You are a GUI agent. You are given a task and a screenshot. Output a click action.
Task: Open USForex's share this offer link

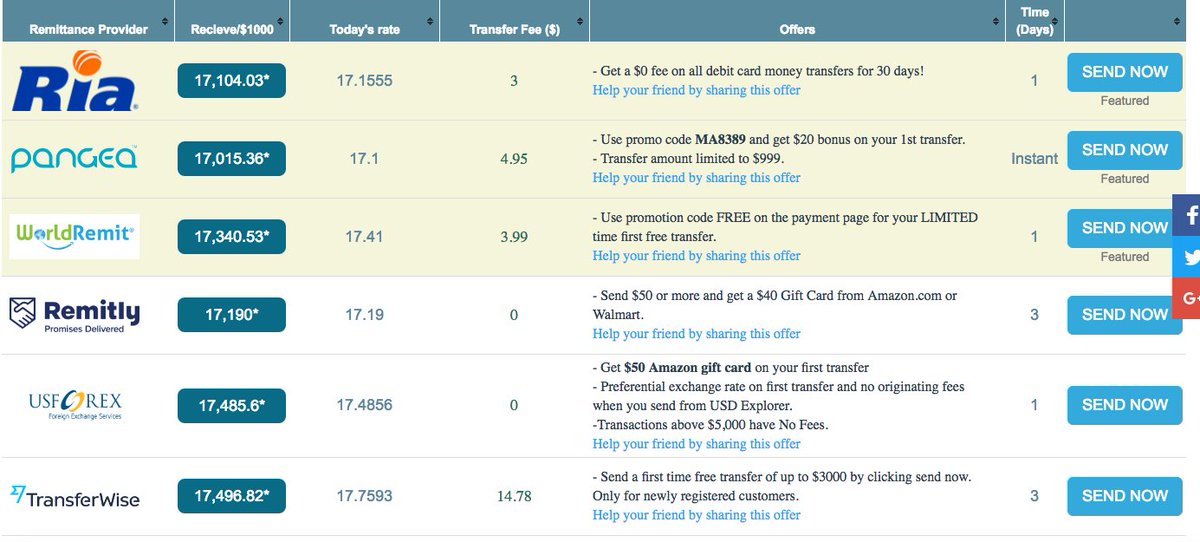(696, 444)
